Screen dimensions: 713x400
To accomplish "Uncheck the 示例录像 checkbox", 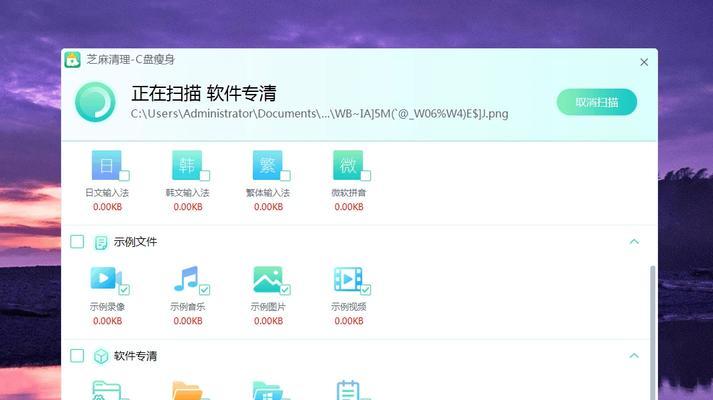I will pos(124,290).
